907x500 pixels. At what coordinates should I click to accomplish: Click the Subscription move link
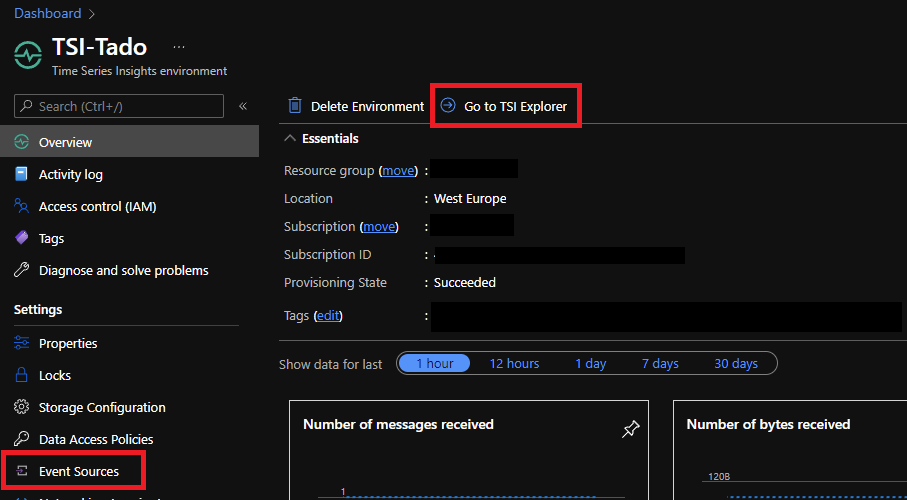[379, 227]
